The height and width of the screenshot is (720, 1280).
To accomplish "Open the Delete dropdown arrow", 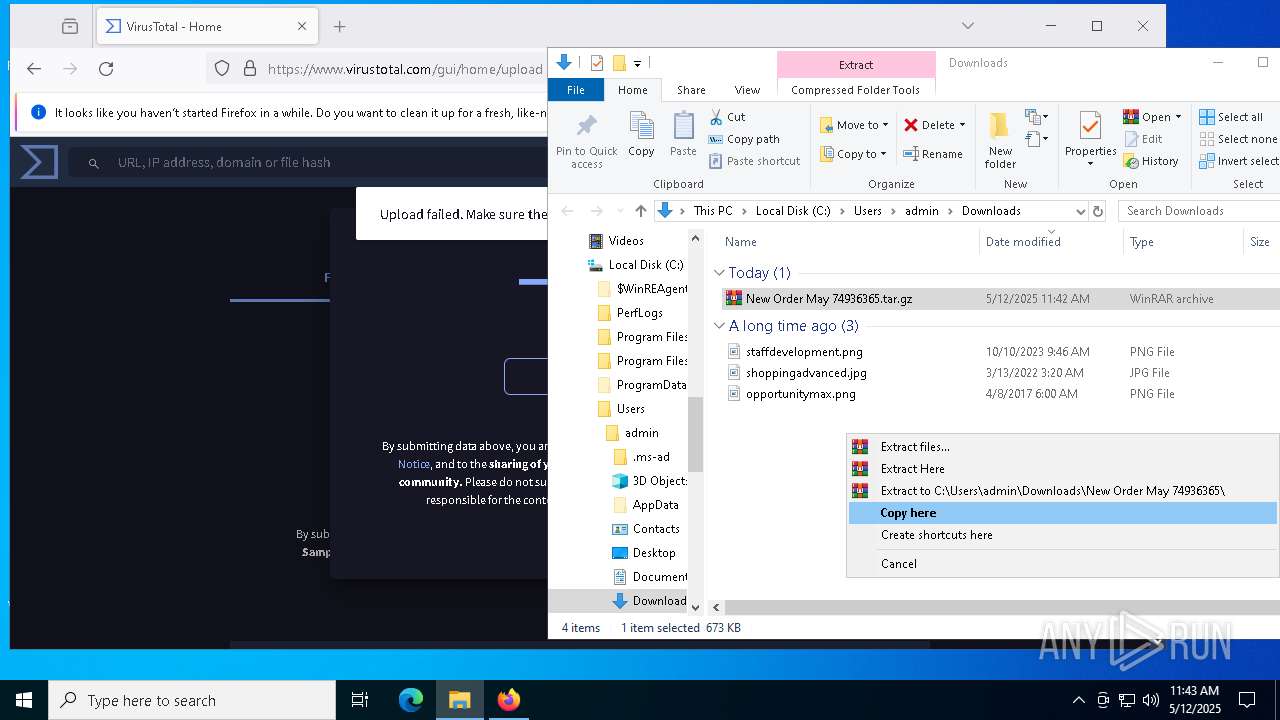I will pyautogui.click(x=962, y=125).
